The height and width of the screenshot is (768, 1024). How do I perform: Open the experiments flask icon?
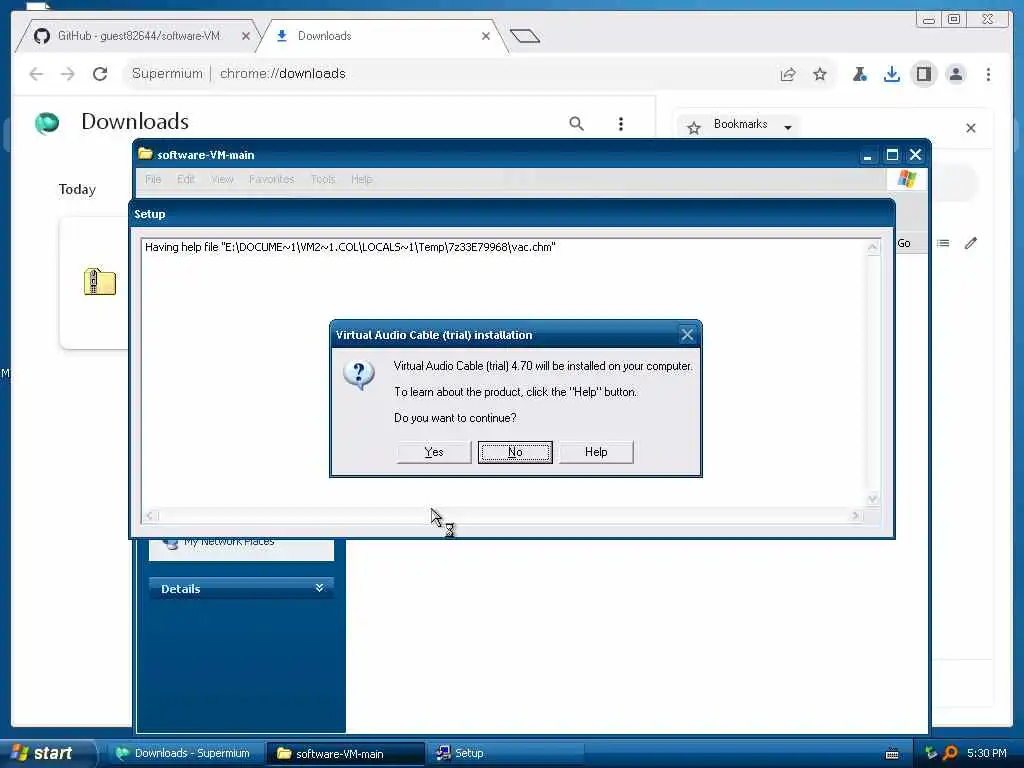click(859, 74)
